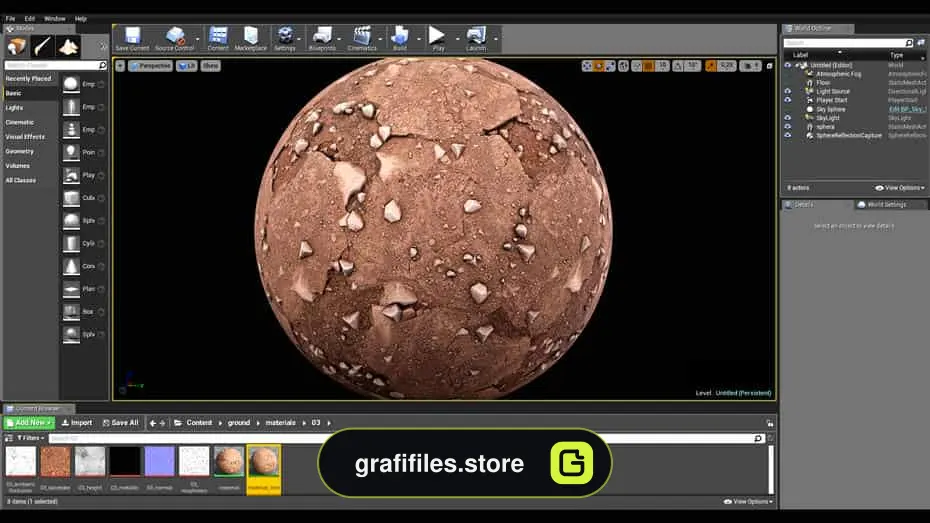The width and height of the screenshot is (930, 523).
Task: Open the Perspective viewport dropdown
Action: (x=151, y=66)
